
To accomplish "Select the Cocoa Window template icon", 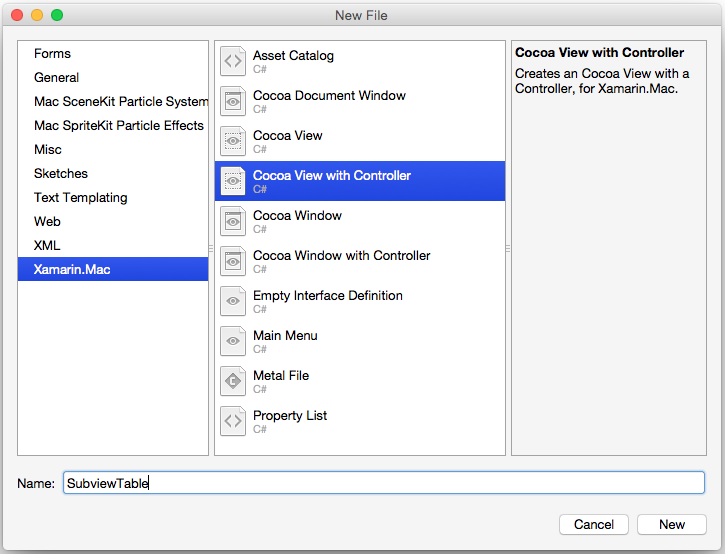I will coord(233,221).
